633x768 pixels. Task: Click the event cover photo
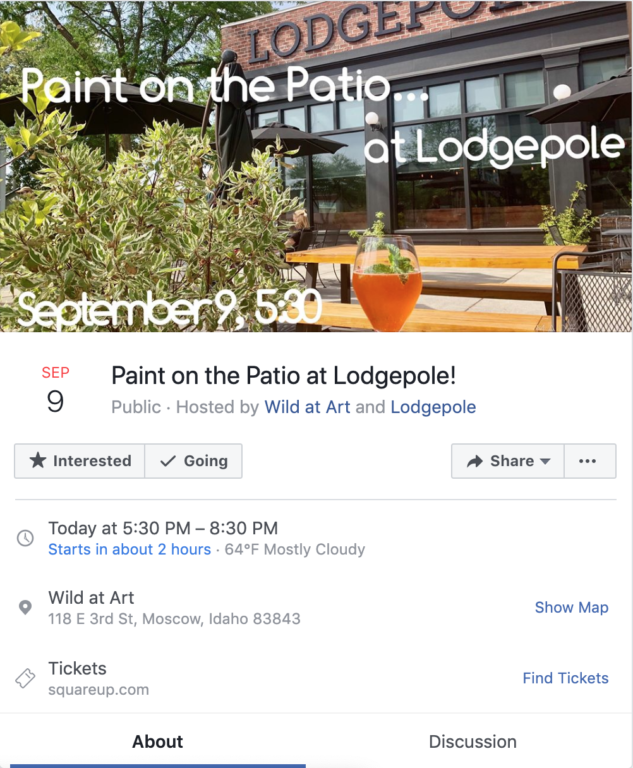tap(316, 166)
